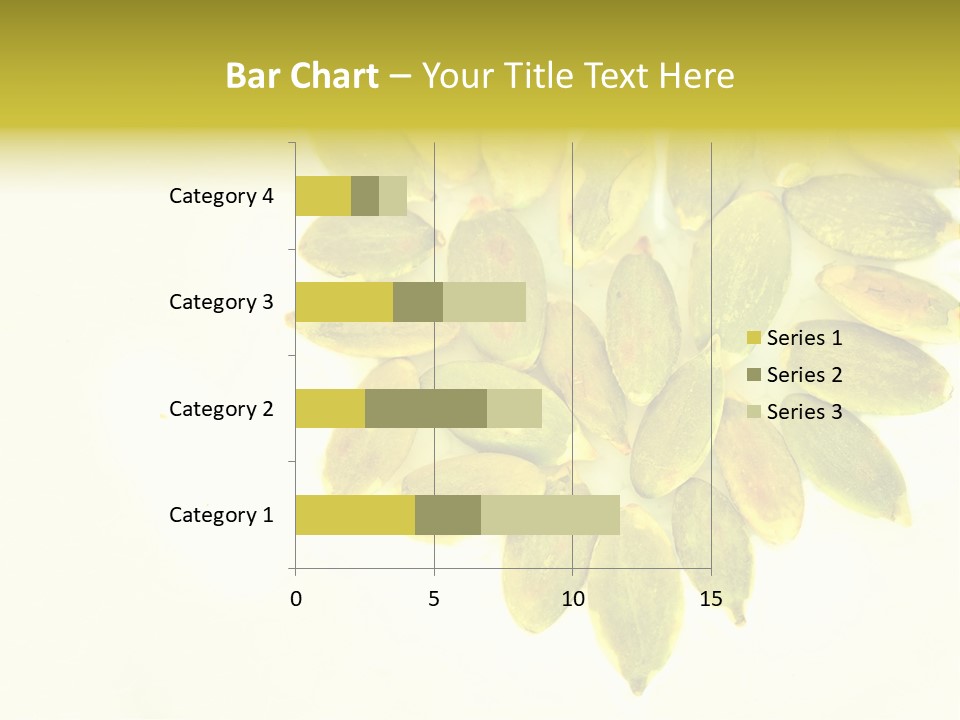The width and height of the screenshot is (960, 720).
Task: Click the axis value 5 label
Action: click(434, 599)
